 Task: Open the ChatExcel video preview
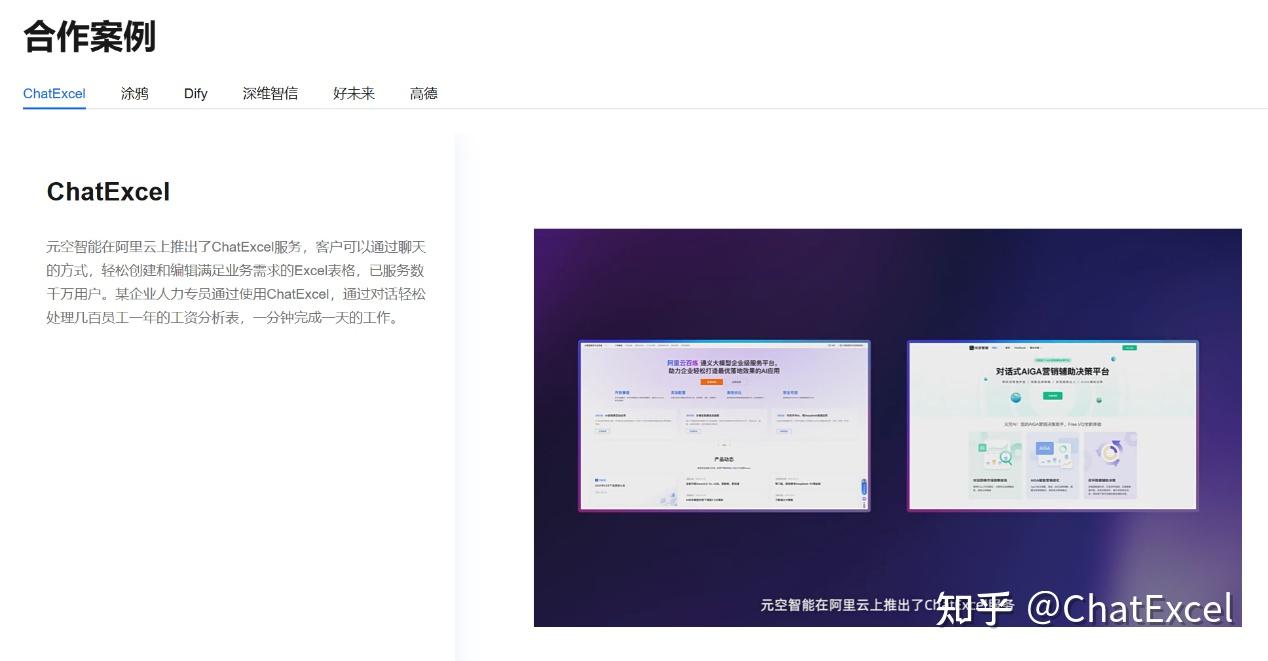(x=887, y=428)
